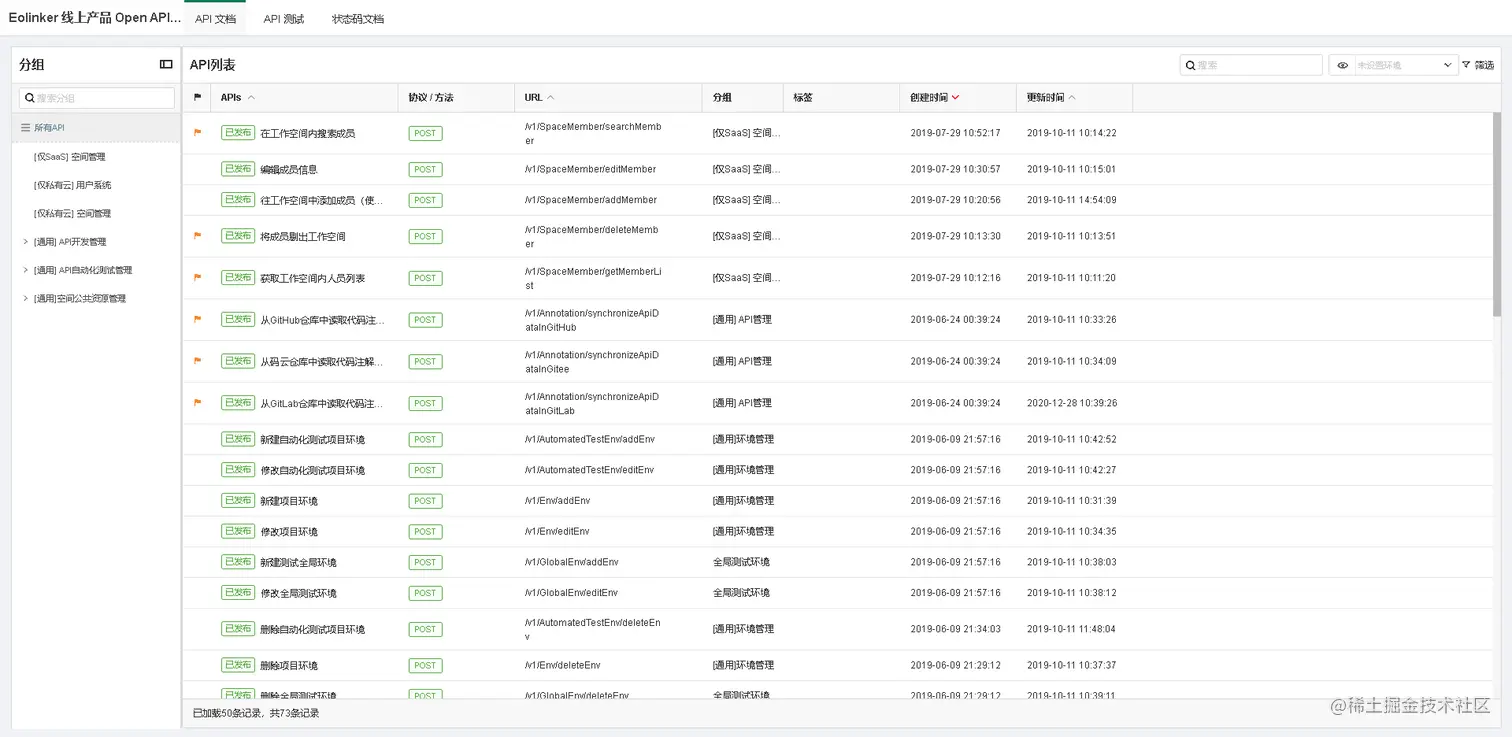This screenshot has height=737, width=1512.
Task: Open the 状态码文档 tab
Action: (358, 19)
